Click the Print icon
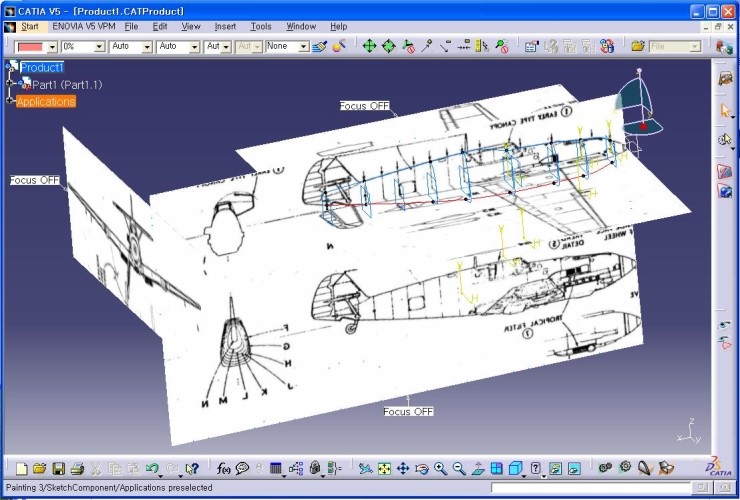Image resolution: width=740 pixels, height=500 pixels. click(x=77, y=468)
